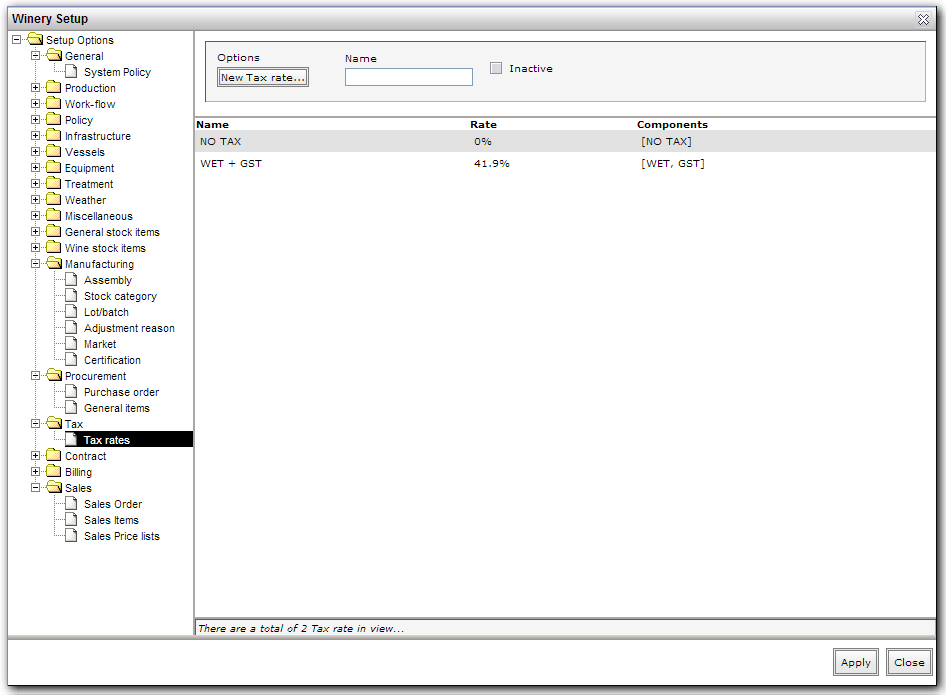This screenshot has width=946, height=695.
Task: Expand the Miscellaneous tree node
Action: [x=36, y=215]
